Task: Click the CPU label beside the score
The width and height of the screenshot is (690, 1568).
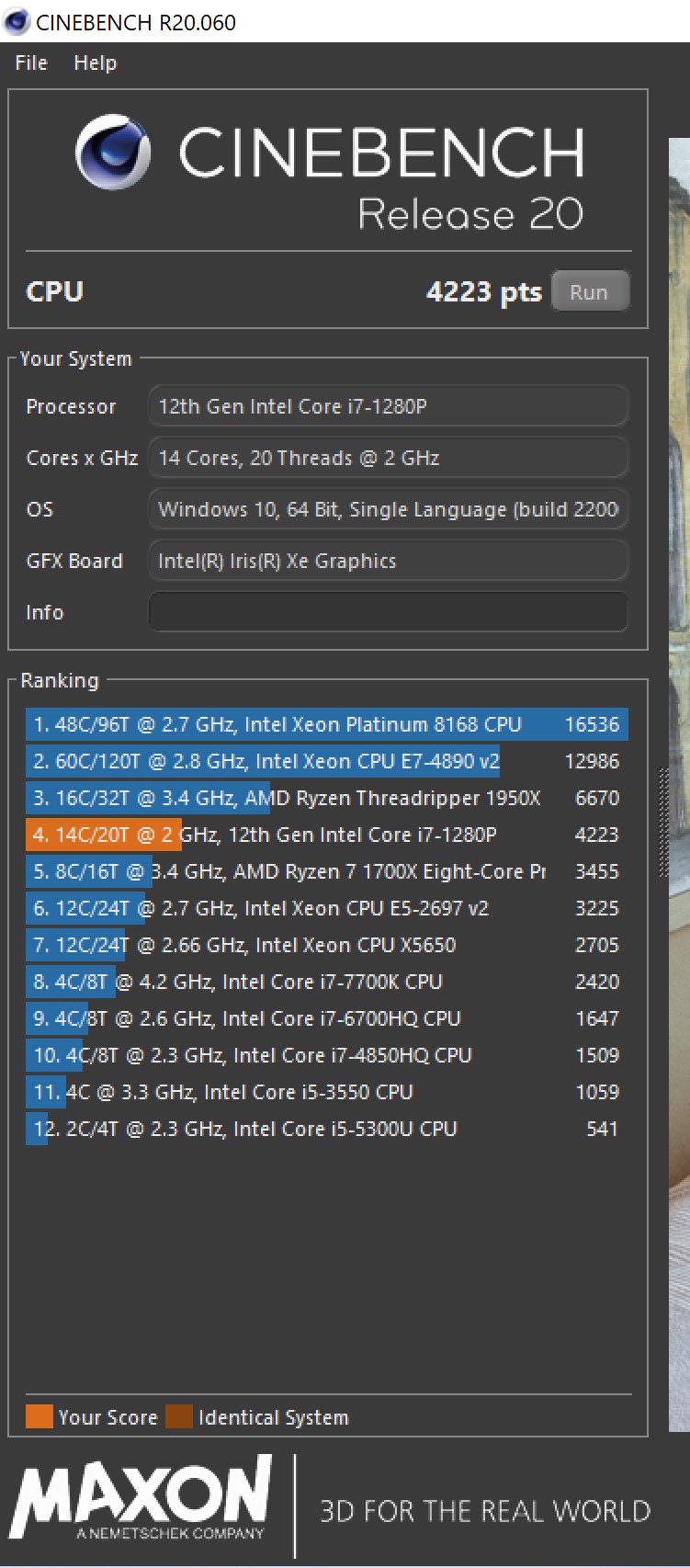Action: 55,291
